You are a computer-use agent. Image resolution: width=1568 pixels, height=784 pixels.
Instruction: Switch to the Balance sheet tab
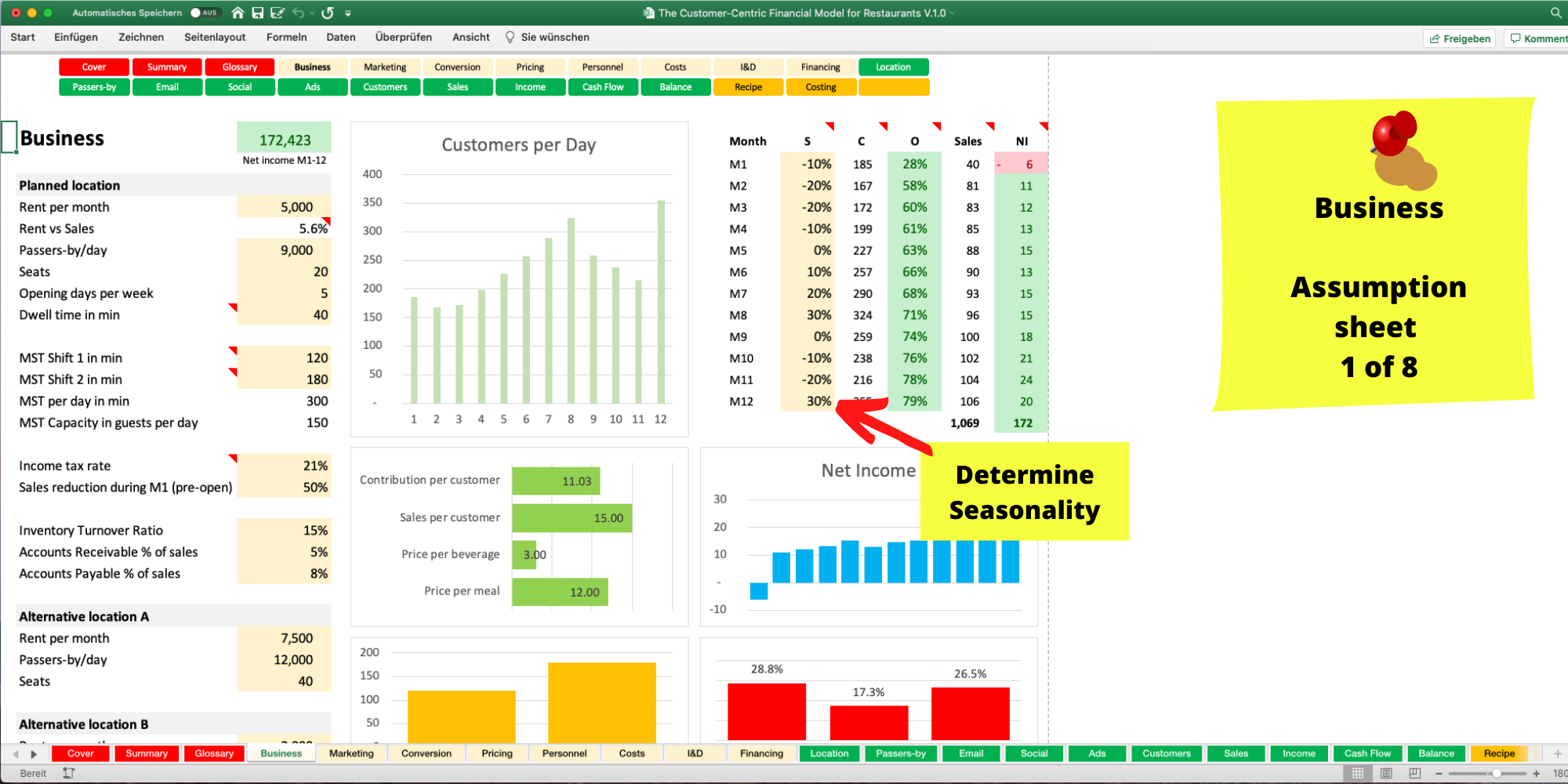[1436, 753]
